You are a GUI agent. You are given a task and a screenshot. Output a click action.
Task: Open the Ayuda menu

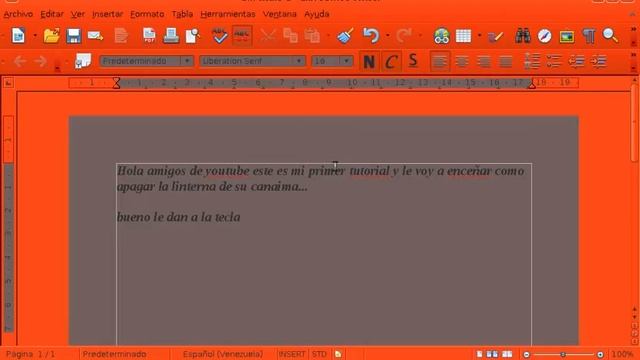[317, 14]
